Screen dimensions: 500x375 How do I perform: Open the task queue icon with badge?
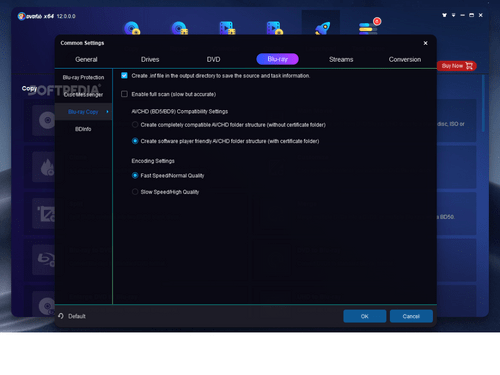click(369, 27)
